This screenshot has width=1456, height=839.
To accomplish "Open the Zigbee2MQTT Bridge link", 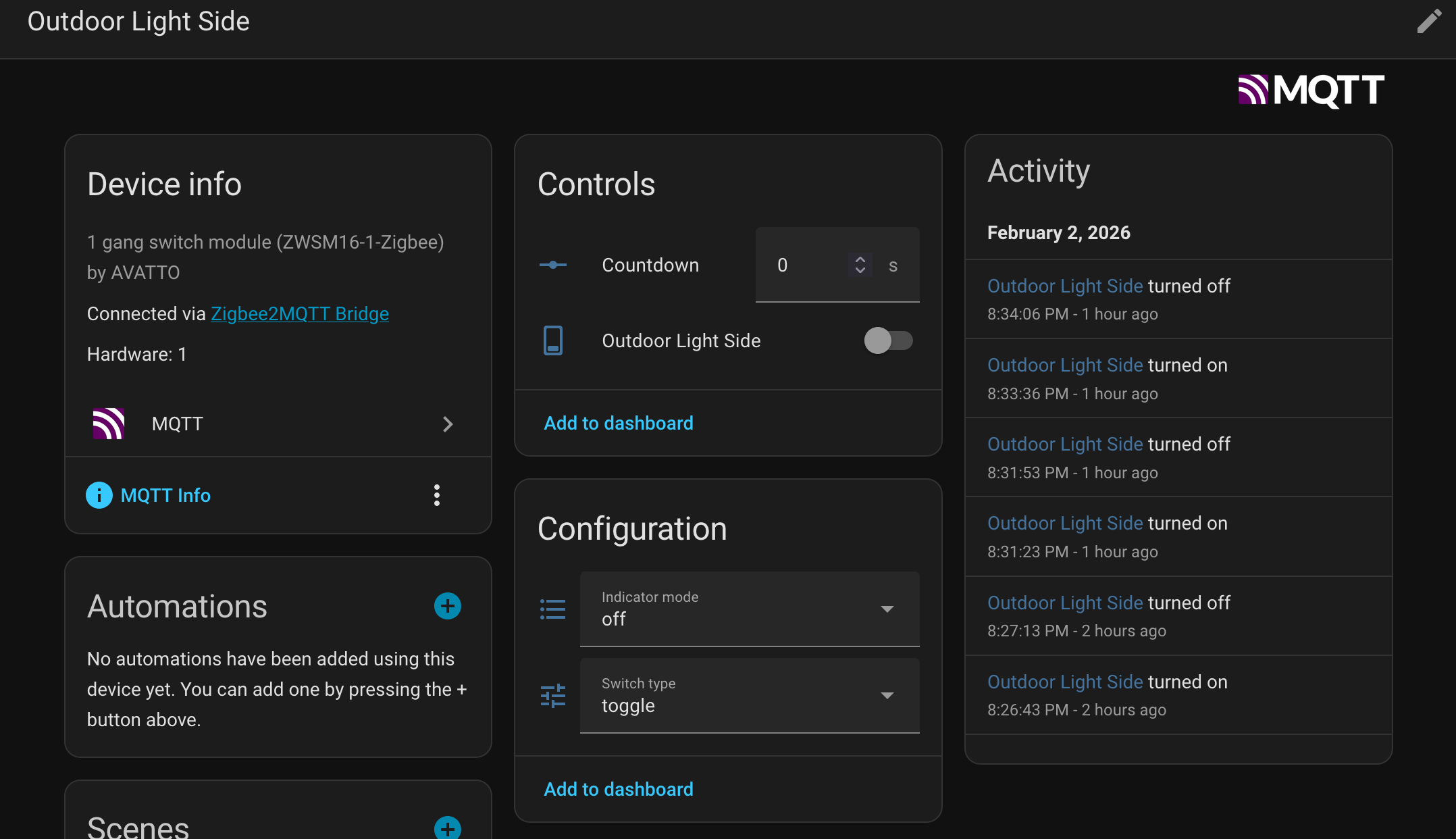I will click(300, 313).
